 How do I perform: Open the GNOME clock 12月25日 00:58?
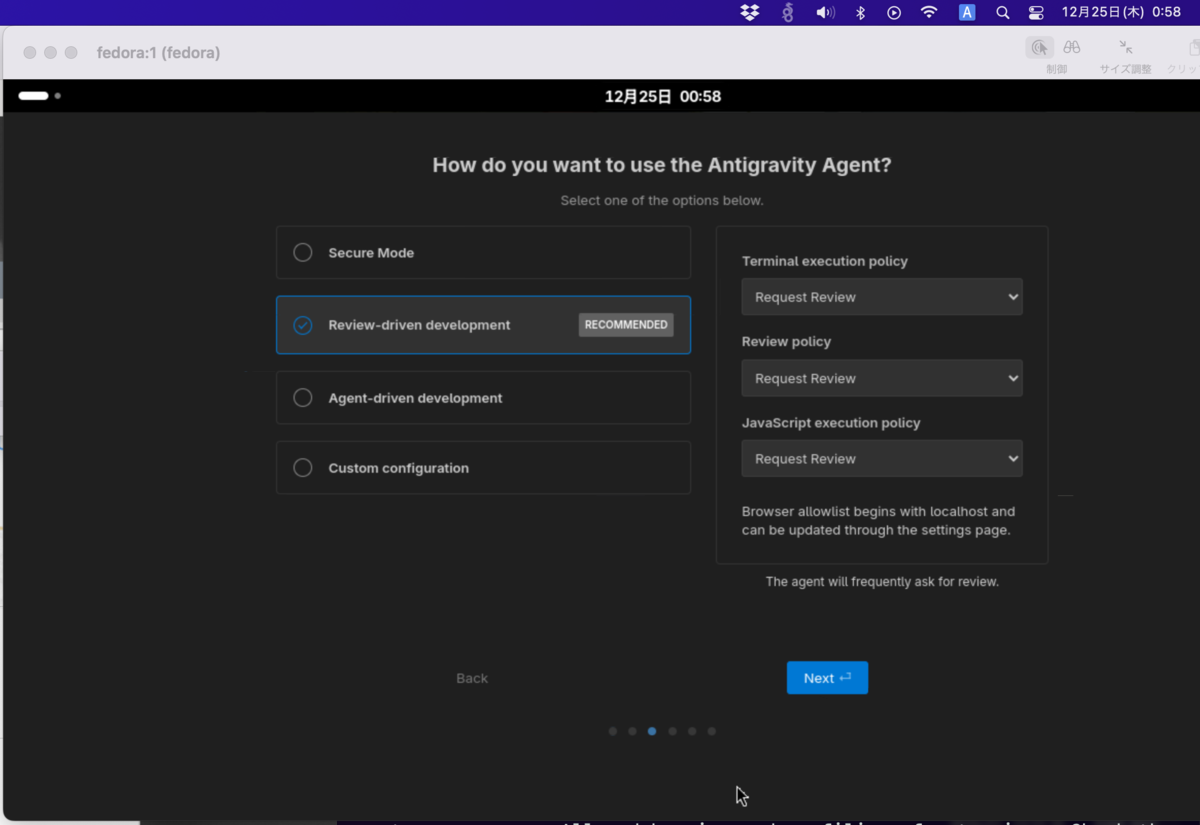(663, 96)
